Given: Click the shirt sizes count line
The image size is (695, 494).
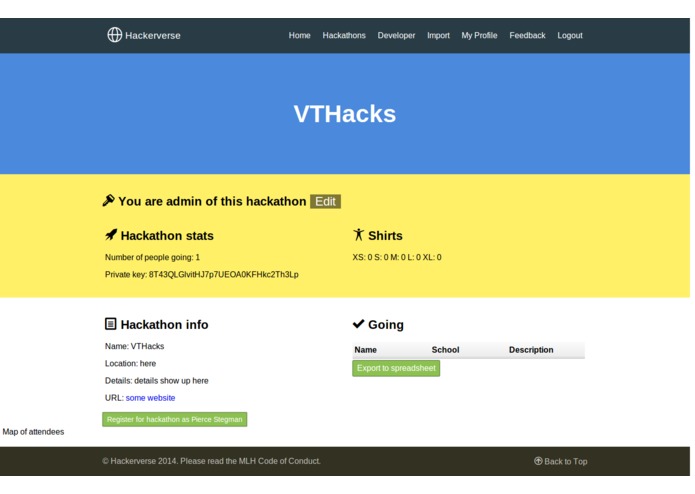Looking at the screenshot, I should pyautogui.click(x=397, y=257).
